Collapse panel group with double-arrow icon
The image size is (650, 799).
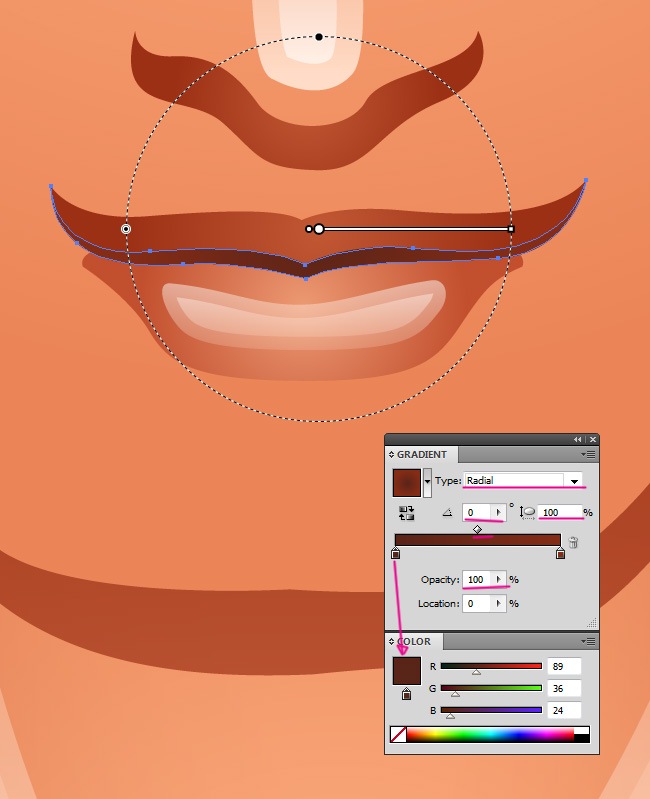pyautogui.click(x=578, y=439)
